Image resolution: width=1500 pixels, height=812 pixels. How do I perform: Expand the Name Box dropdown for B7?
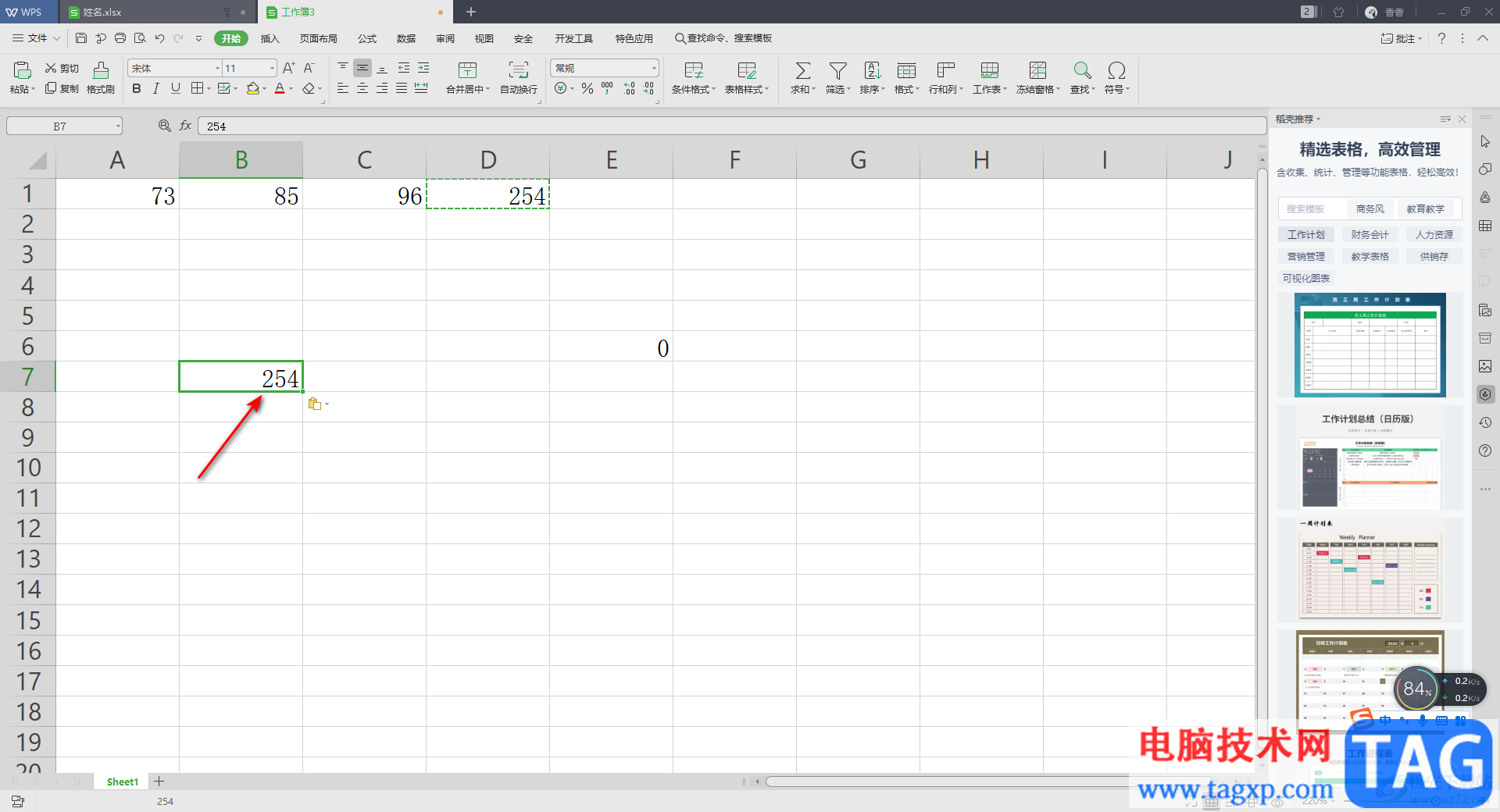pos(118,126)
